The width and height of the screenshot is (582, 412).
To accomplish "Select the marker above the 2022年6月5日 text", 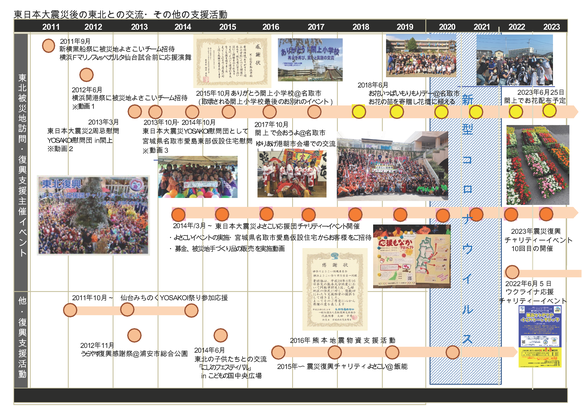I will (512, 272).
